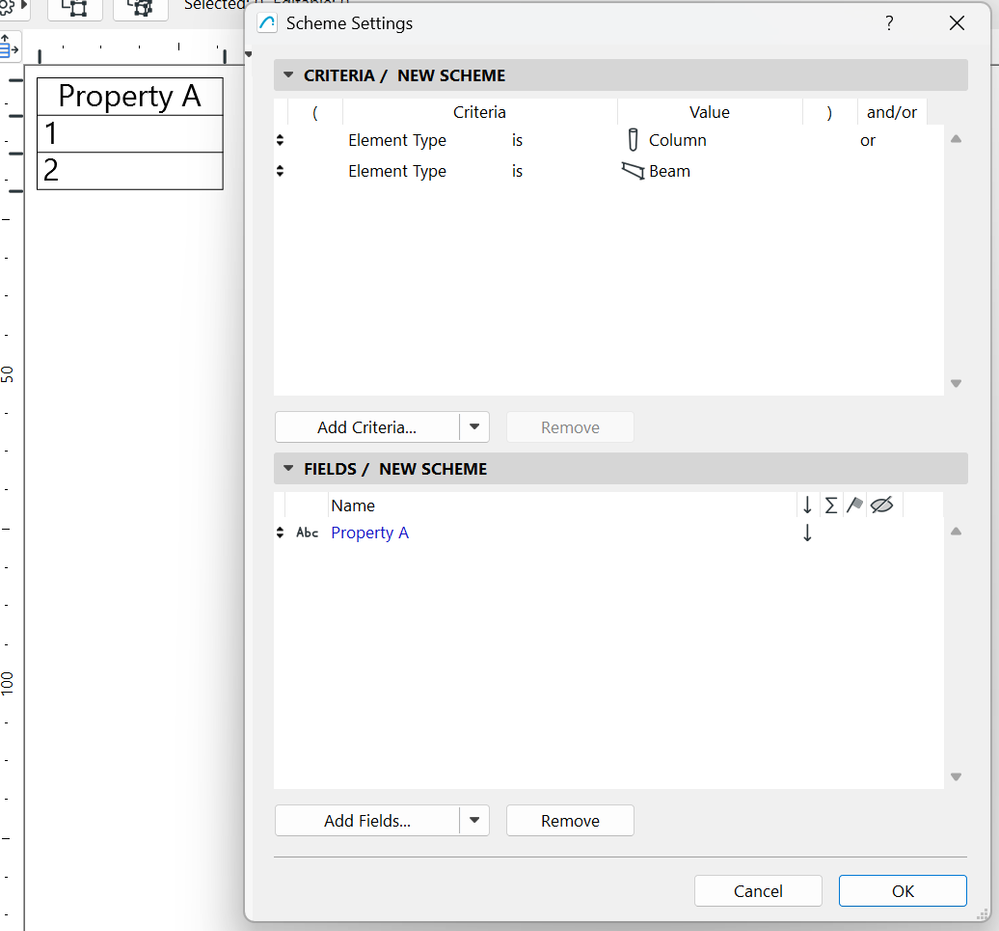
Task: Click the hidden-eye column header icon
Action: (882, 505)
